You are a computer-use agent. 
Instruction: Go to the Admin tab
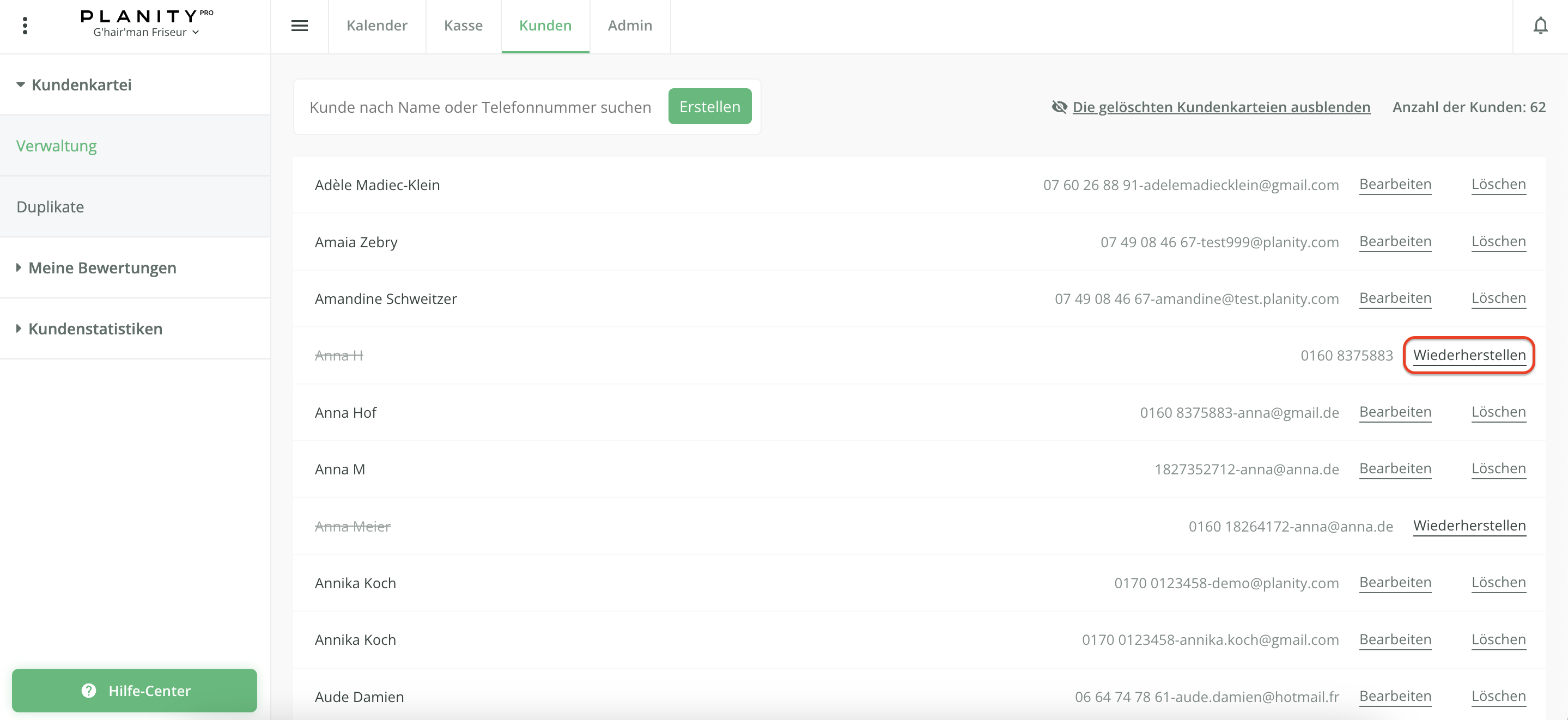(629, 26)
